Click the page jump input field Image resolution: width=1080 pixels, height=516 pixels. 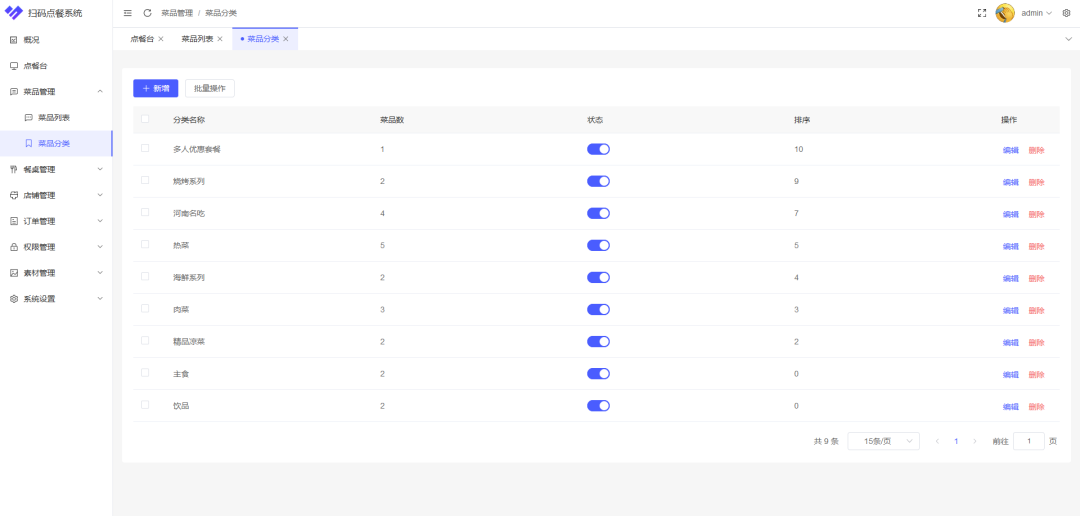(1028, 441)
